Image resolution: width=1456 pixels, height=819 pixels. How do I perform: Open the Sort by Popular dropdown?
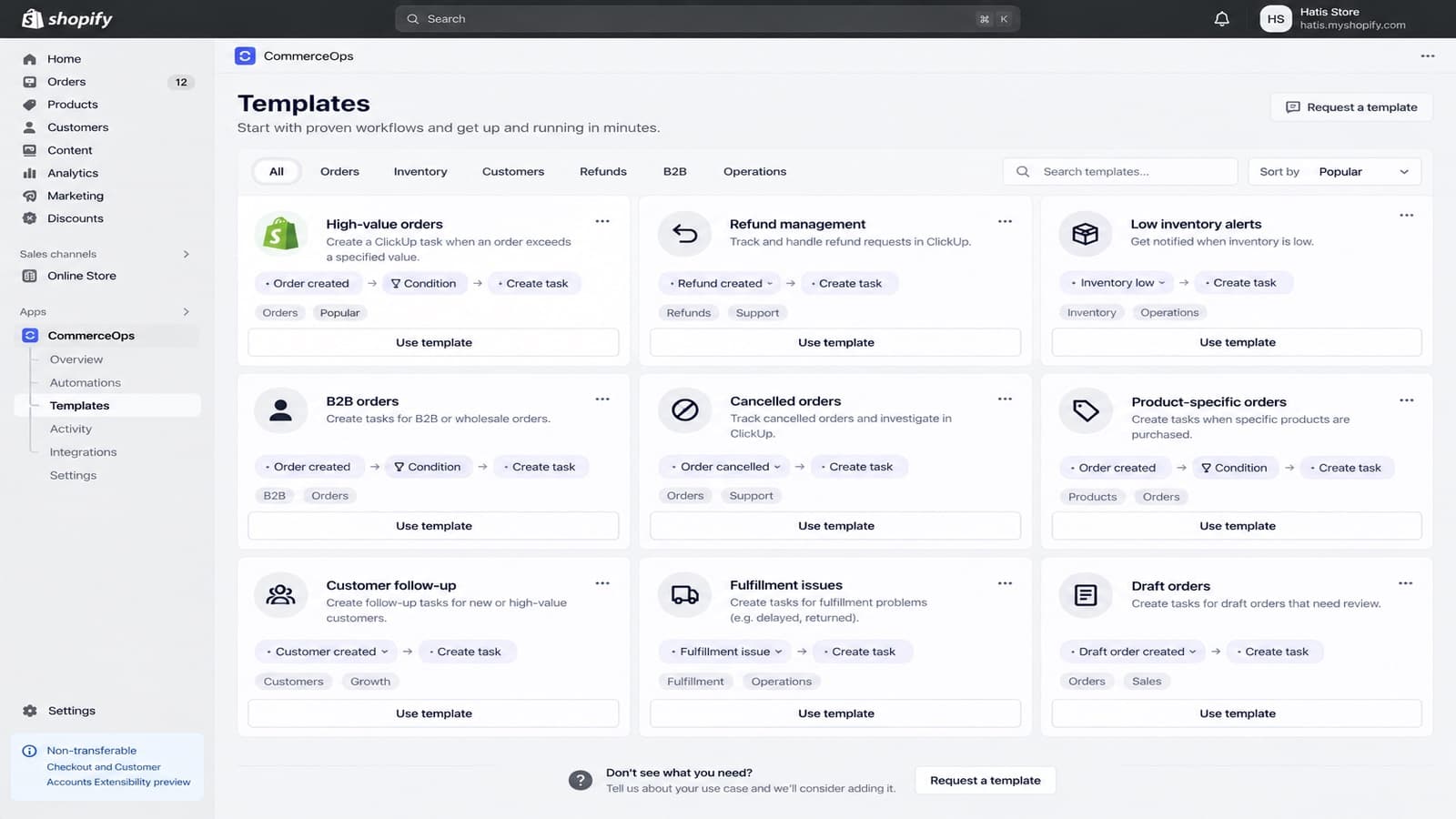(1334, 172)
